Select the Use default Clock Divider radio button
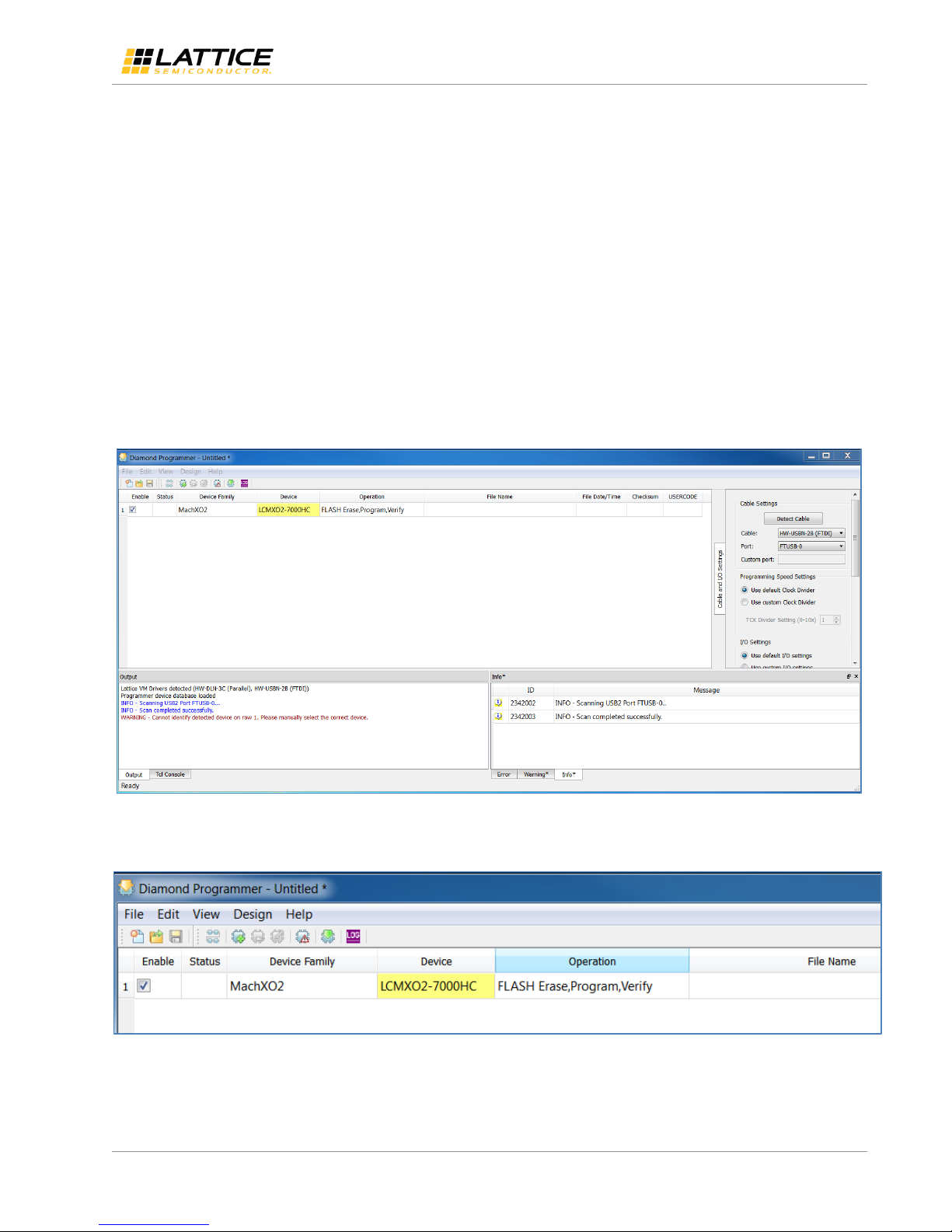The height and width of the screenshot is (1232, 952). (745, 590)
